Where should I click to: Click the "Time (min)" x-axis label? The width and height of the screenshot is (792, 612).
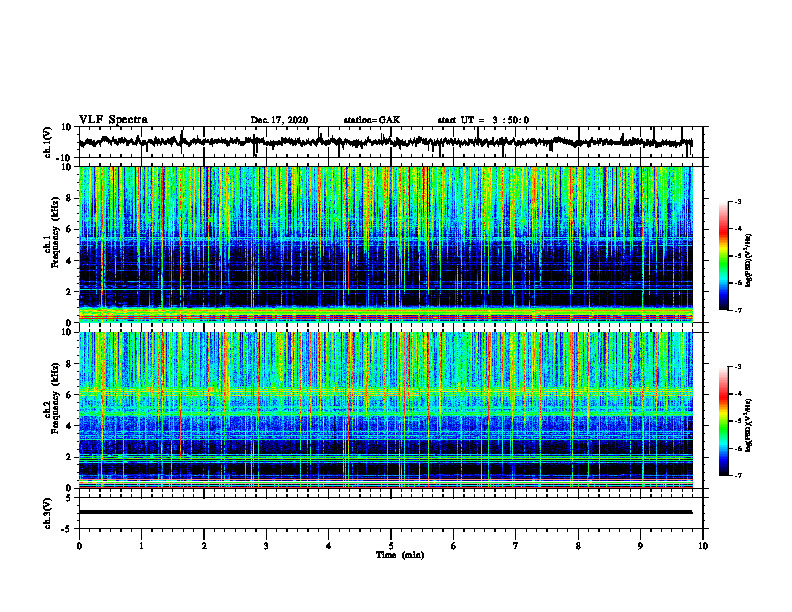tap(400, 555)
